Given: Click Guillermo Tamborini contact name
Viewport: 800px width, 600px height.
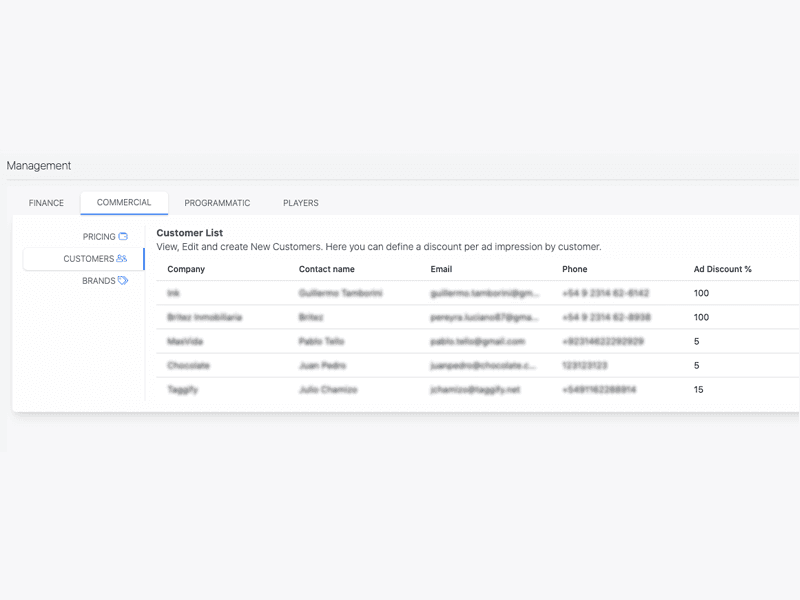Looking at the screenshot, I should click(340, 293).
